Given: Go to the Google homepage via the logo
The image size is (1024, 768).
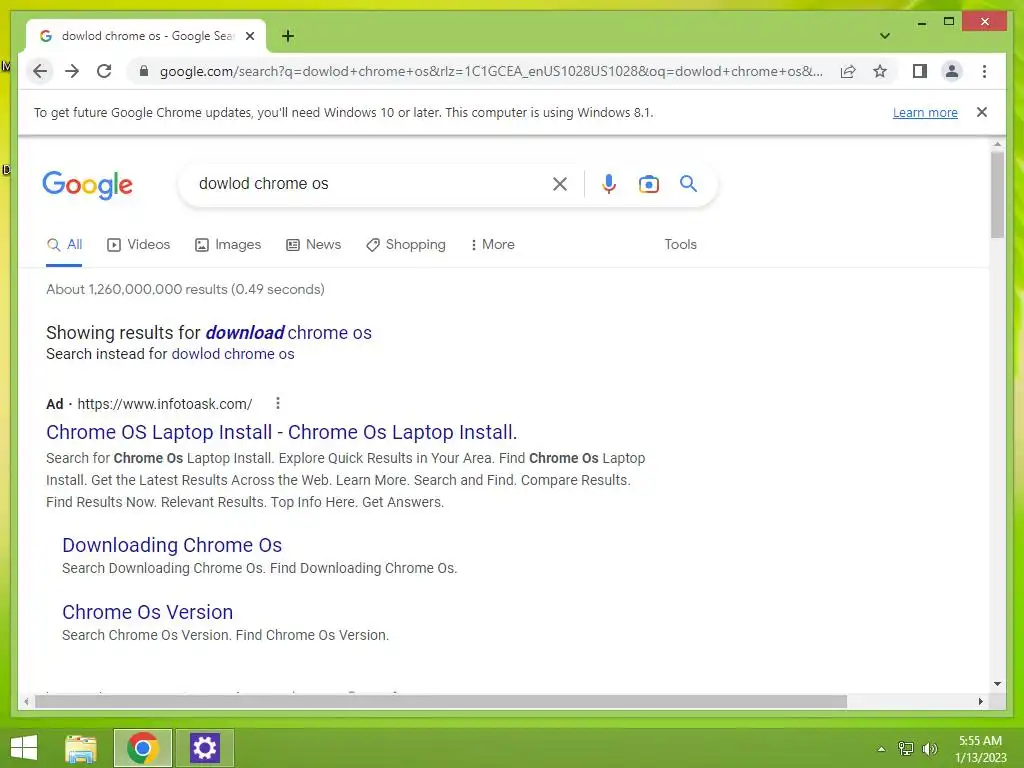Looking at the screenshot, I should (88, 185).
